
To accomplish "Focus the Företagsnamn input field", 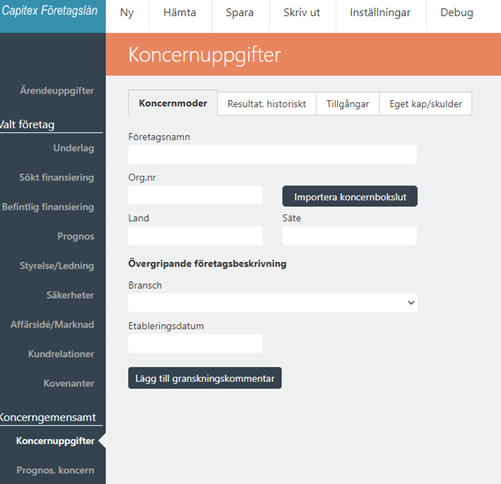I will tap(272, 154).
